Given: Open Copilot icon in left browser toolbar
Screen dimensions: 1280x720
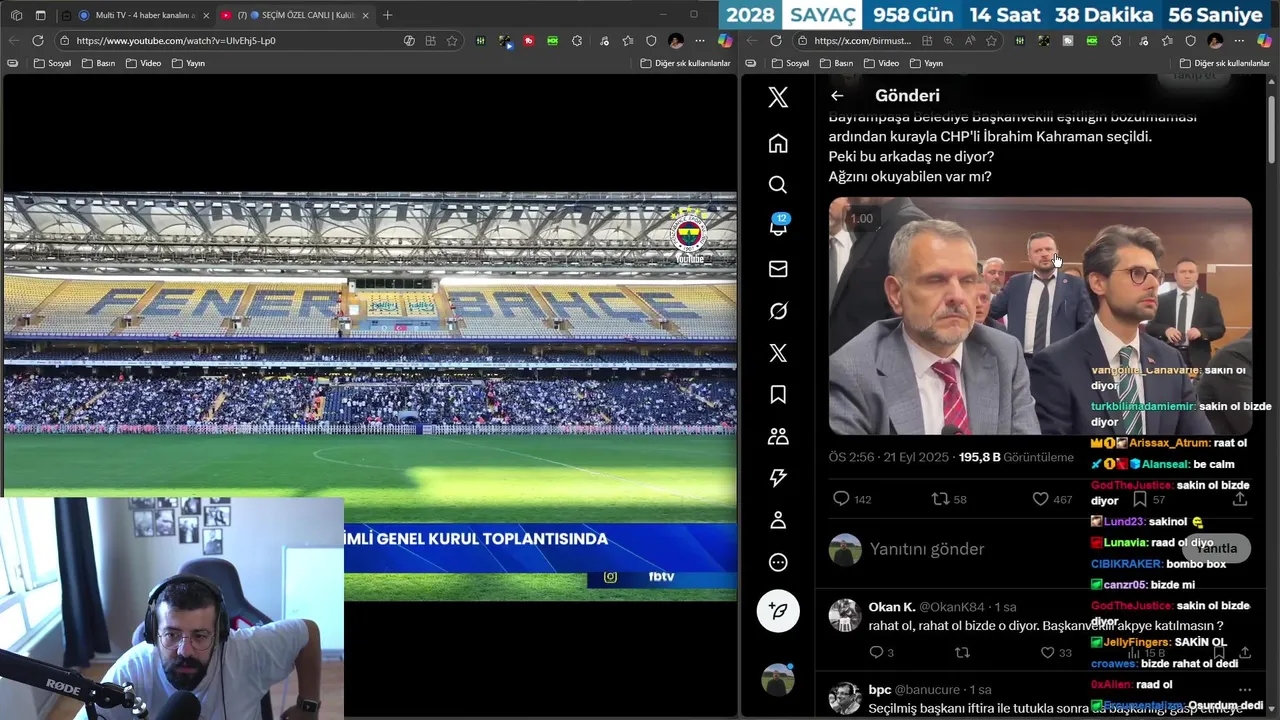Looking at the screenshot, I should pyautogui.click(x=725, y=40).
